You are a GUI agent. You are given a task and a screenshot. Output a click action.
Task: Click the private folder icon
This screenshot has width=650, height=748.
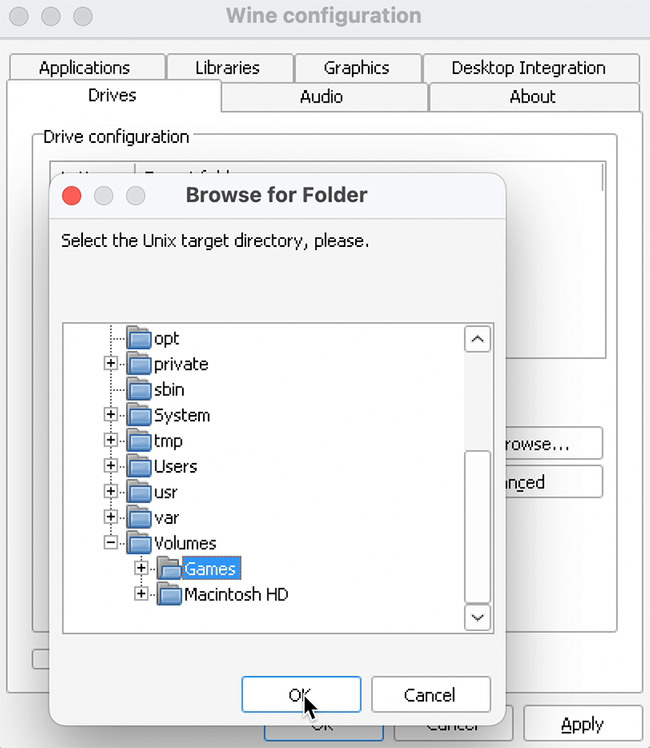[x=139, y=364]
